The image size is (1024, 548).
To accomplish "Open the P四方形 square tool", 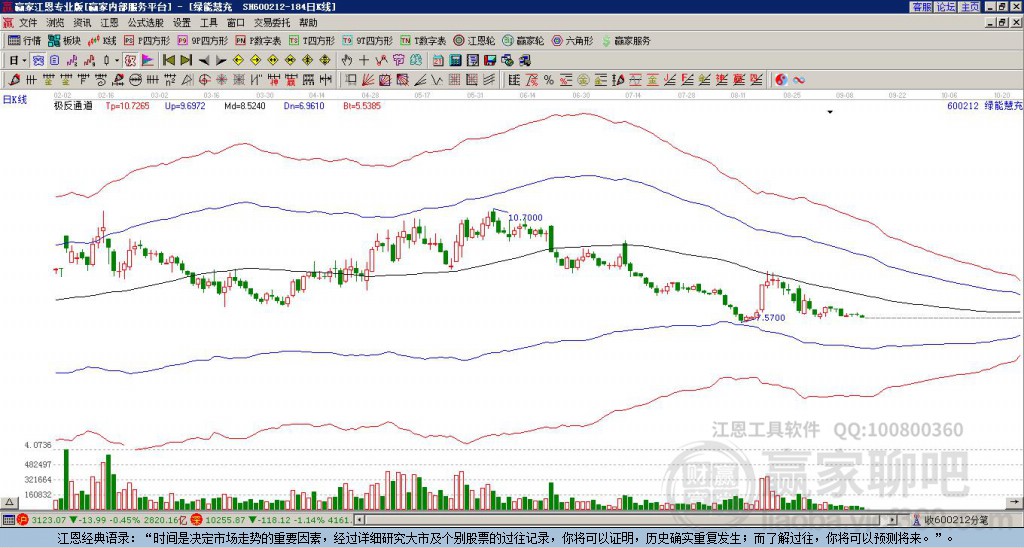I will 147,40.
